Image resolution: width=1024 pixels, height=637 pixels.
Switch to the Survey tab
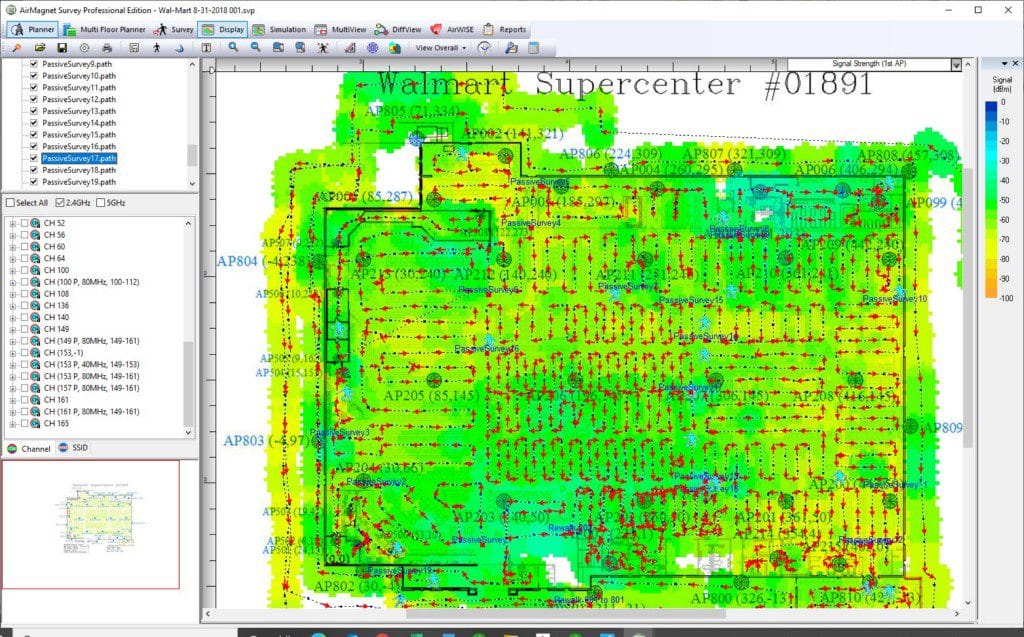[174, 29]
